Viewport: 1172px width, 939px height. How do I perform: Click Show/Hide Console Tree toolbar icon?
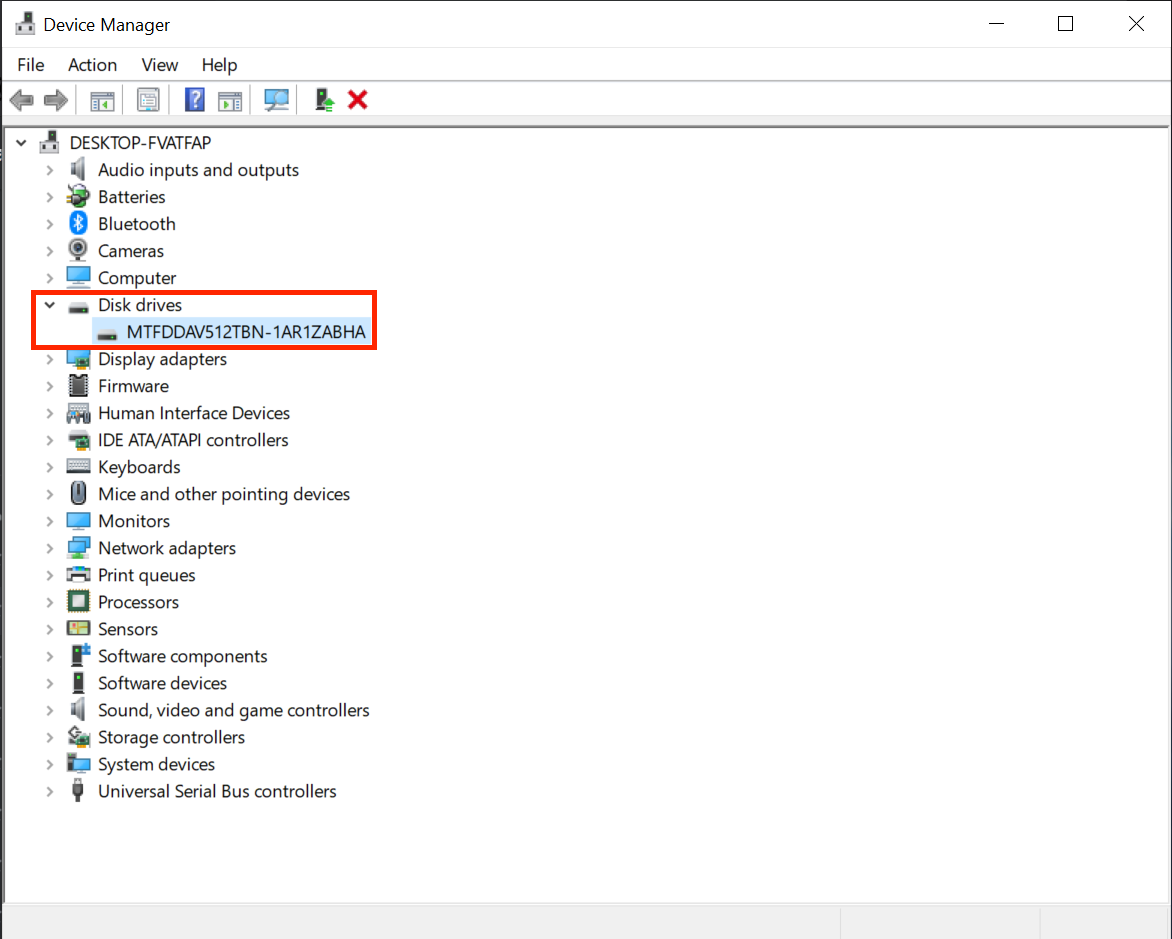pos(102,100)
